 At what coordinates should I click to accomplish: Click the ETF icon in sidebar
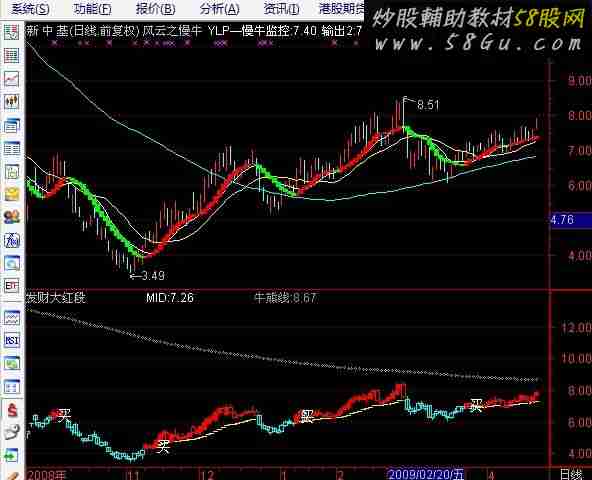click(x=12, y=286)
